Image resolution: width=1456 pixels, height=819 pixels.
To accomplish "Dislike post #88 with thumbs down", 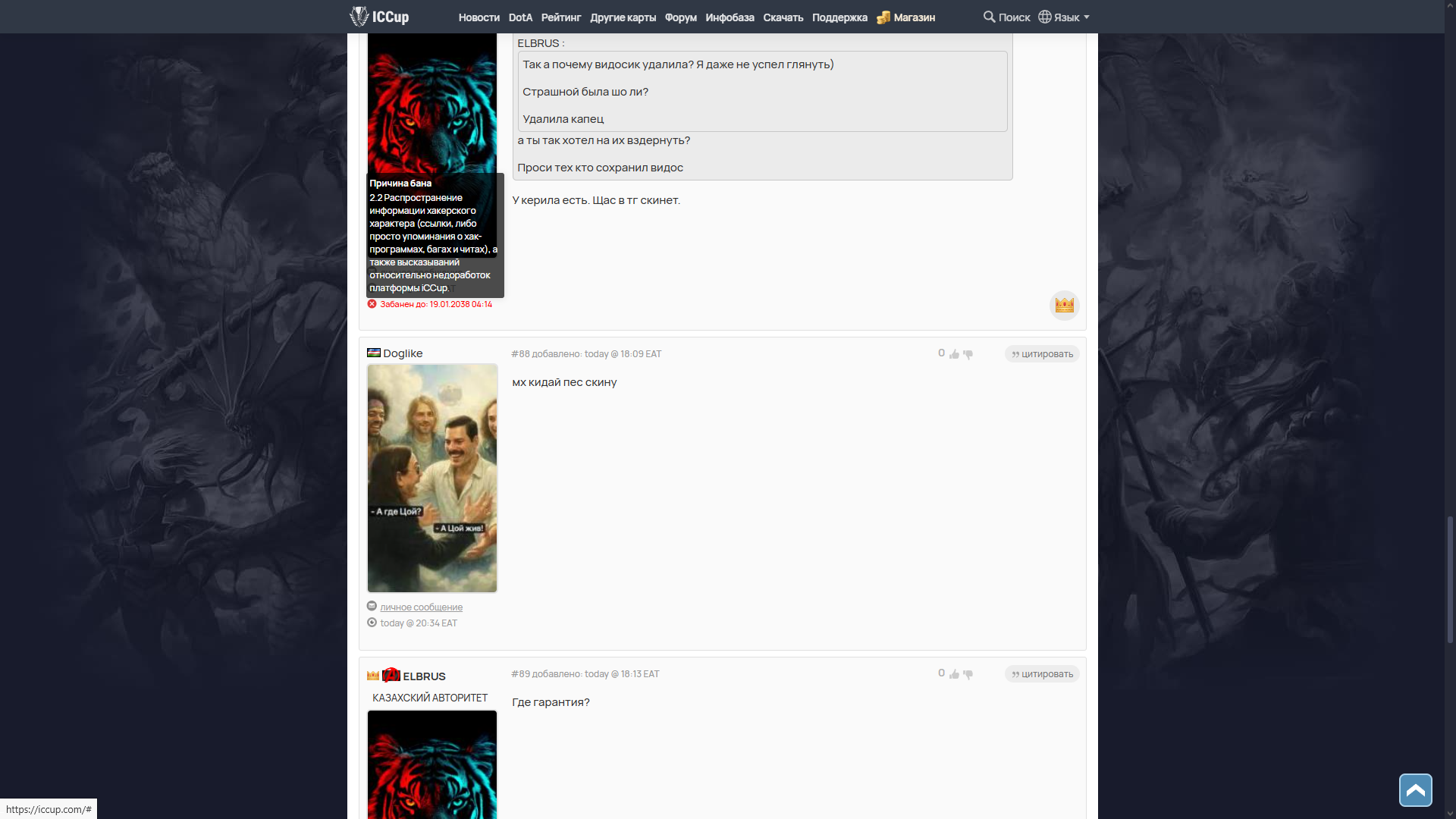I will pos(968,354).
